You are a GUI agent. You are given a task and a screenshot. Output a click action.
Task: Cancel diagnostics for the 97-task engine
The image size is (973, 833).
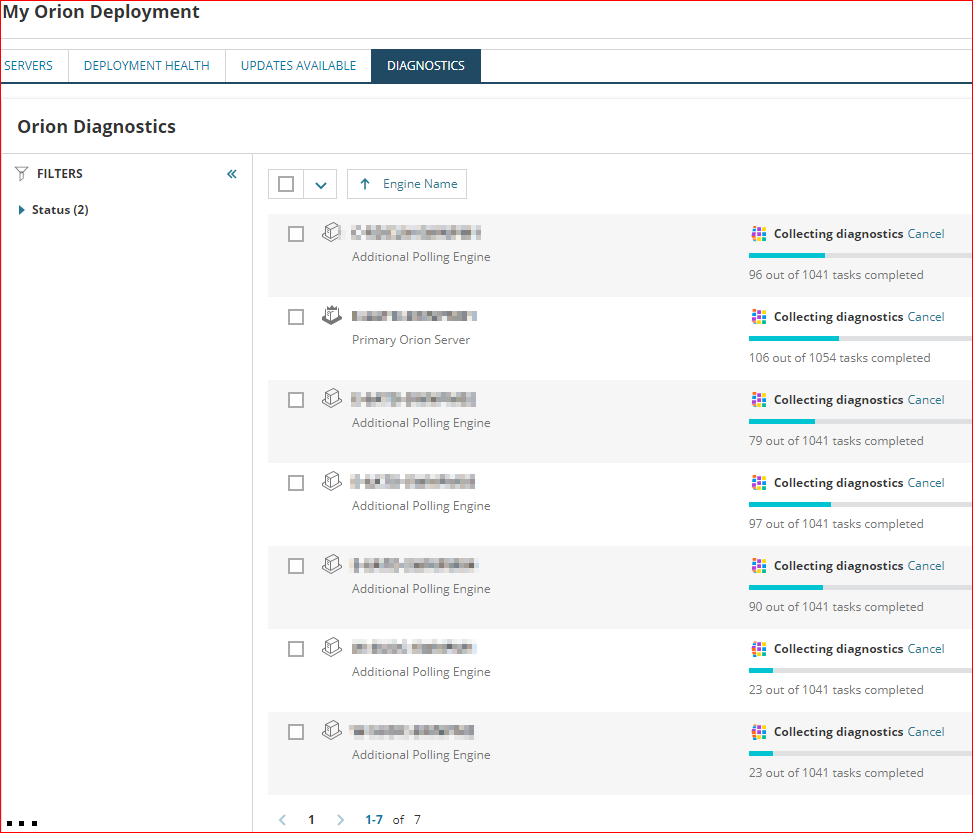(x=926, y=483)
